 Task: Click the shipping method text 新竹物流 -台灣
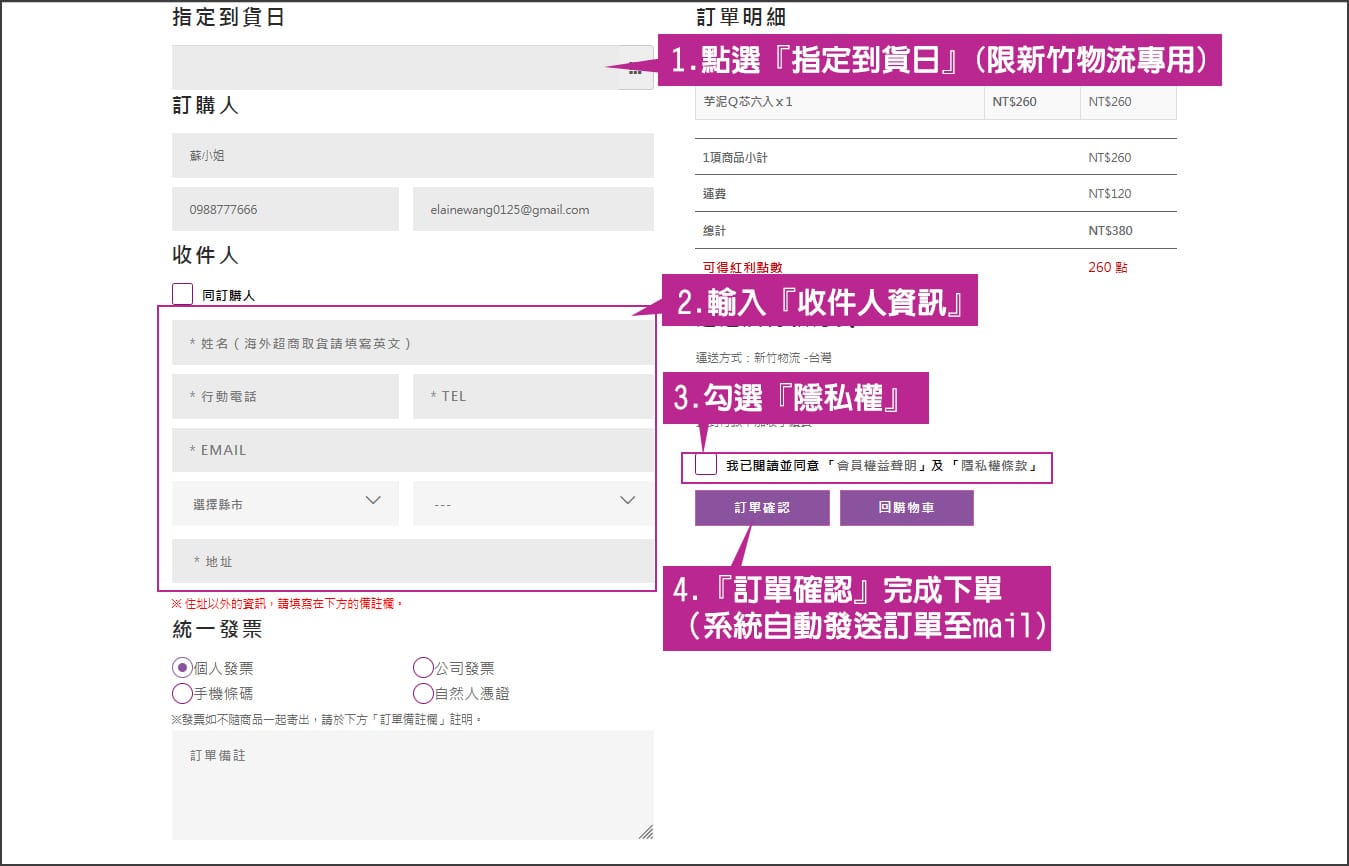(x=793, y=357)
